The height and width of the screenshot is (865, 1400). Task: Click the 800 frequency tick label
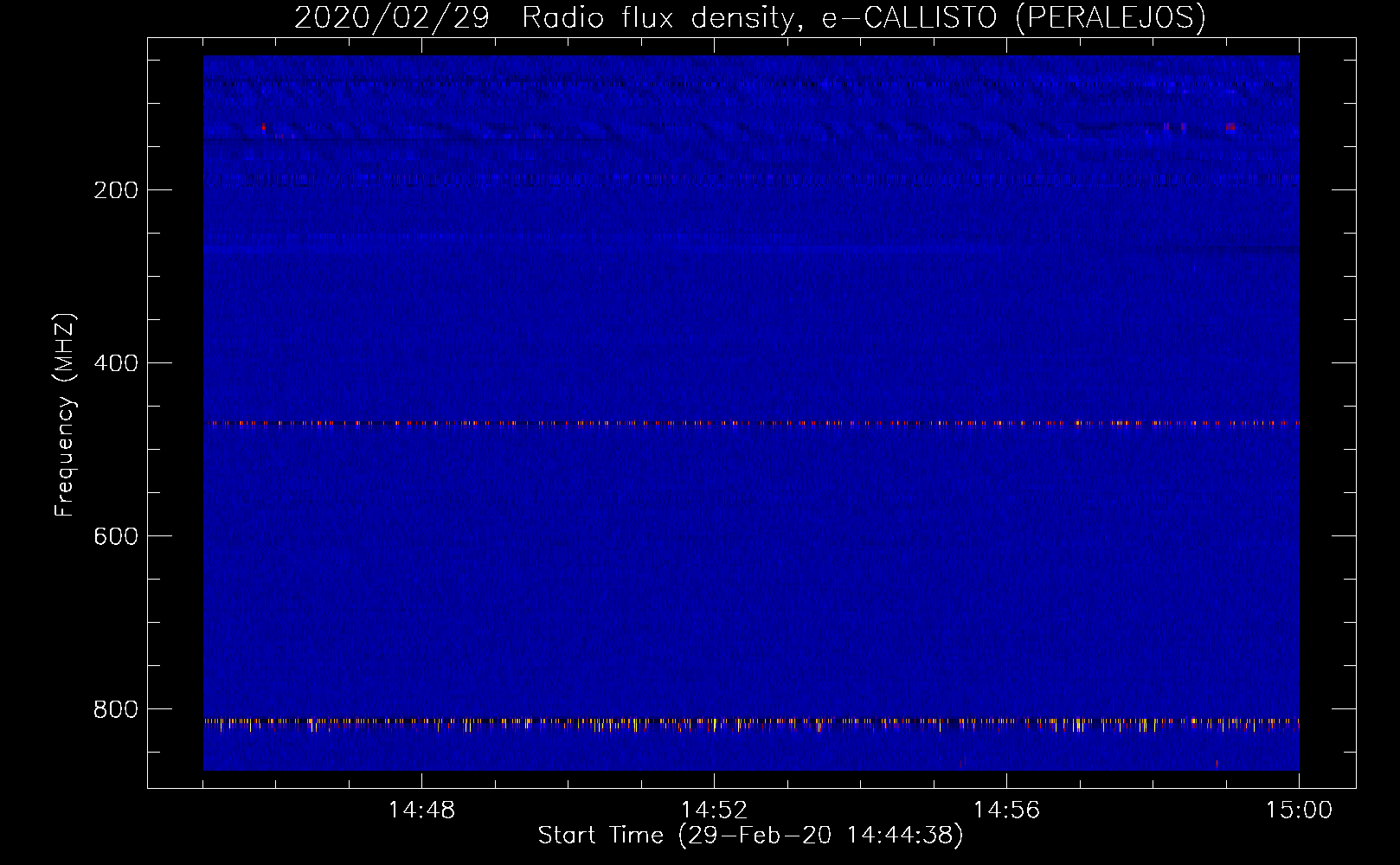[x=116, y=709]
